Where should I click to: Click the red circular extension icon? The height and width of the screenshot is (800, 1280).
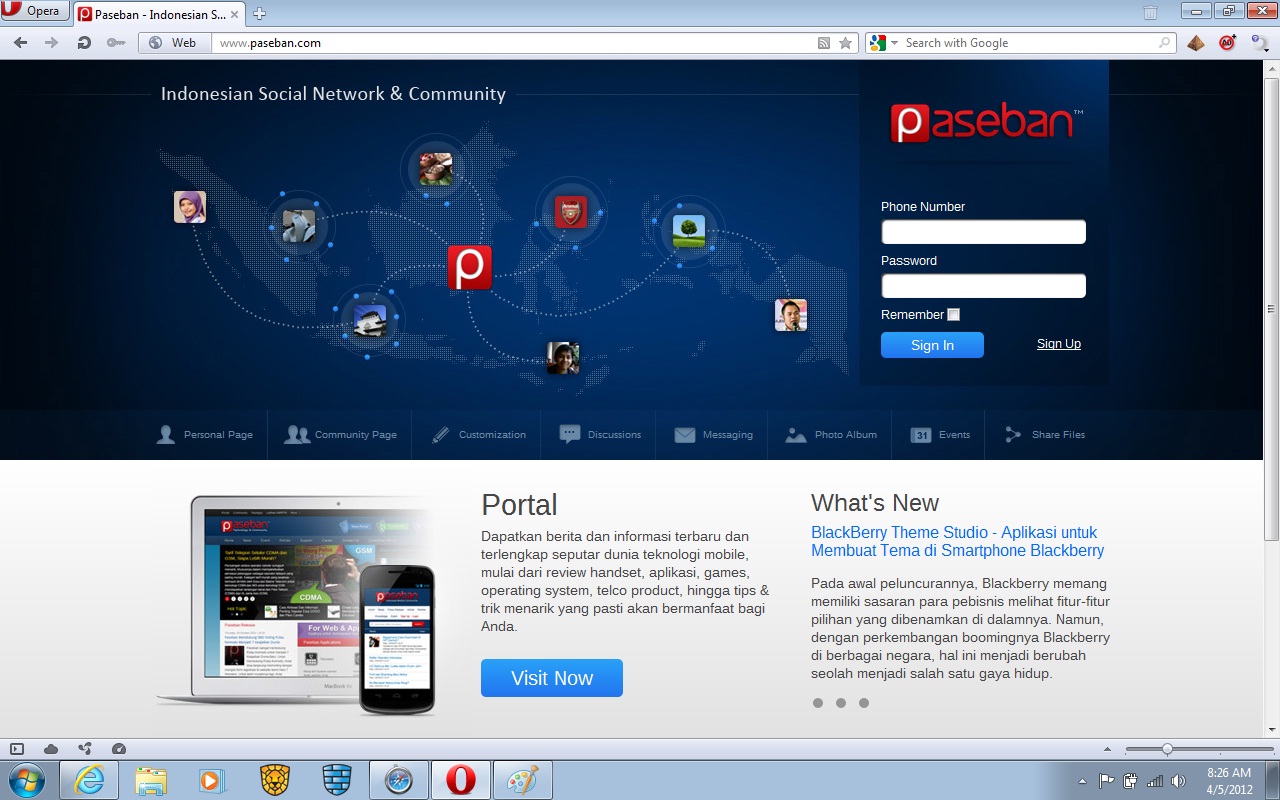1228,43
